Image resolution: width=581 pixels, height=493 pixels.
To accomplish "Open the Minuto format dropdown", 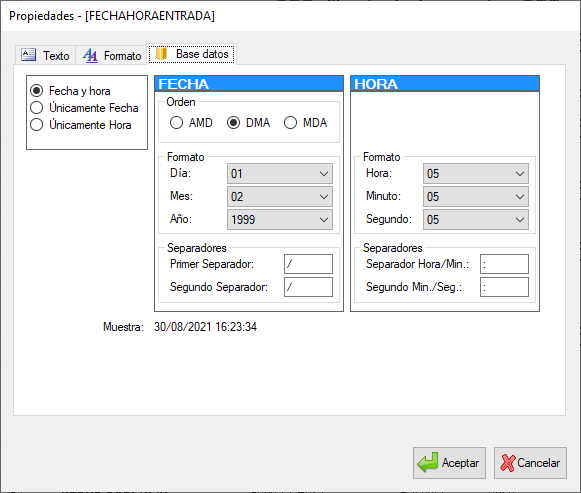I will [x=476, y=197].
